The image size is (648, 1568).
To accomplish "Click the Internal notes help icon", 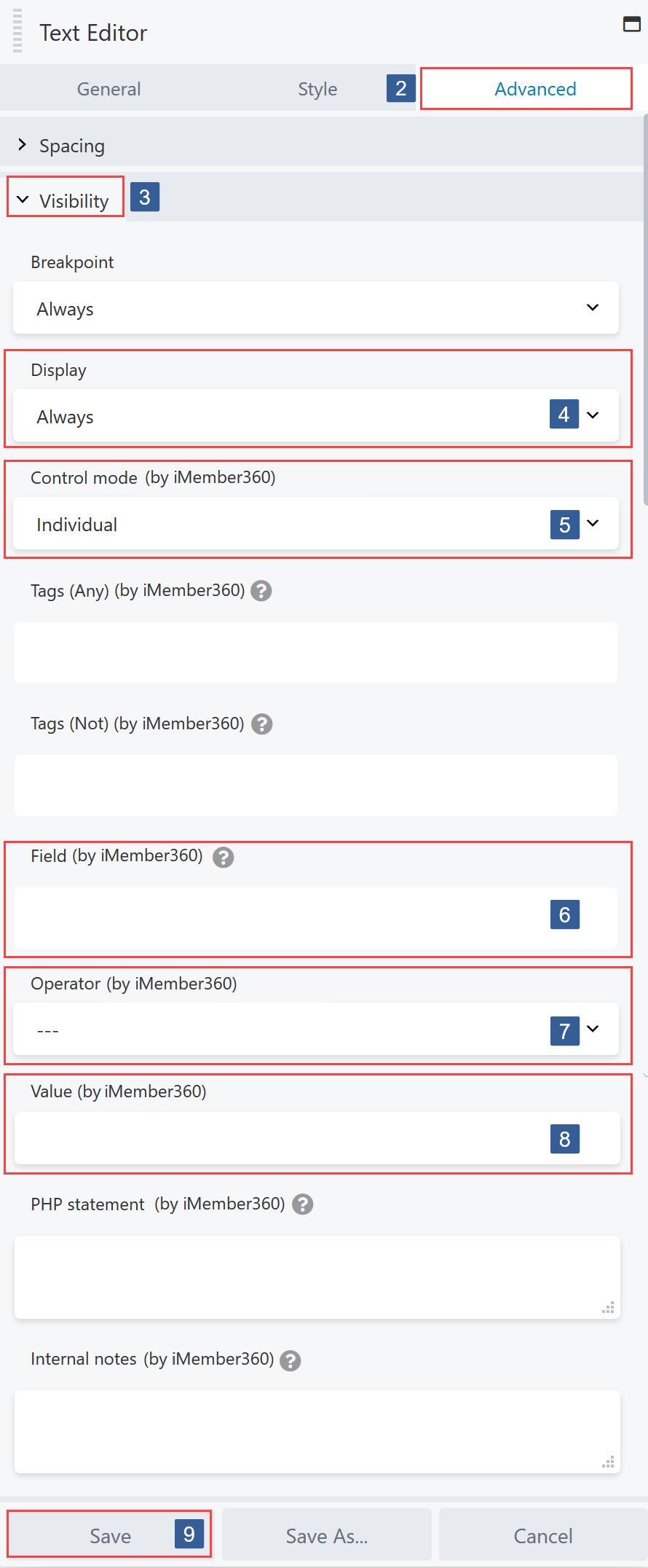I will [289, 1360].
